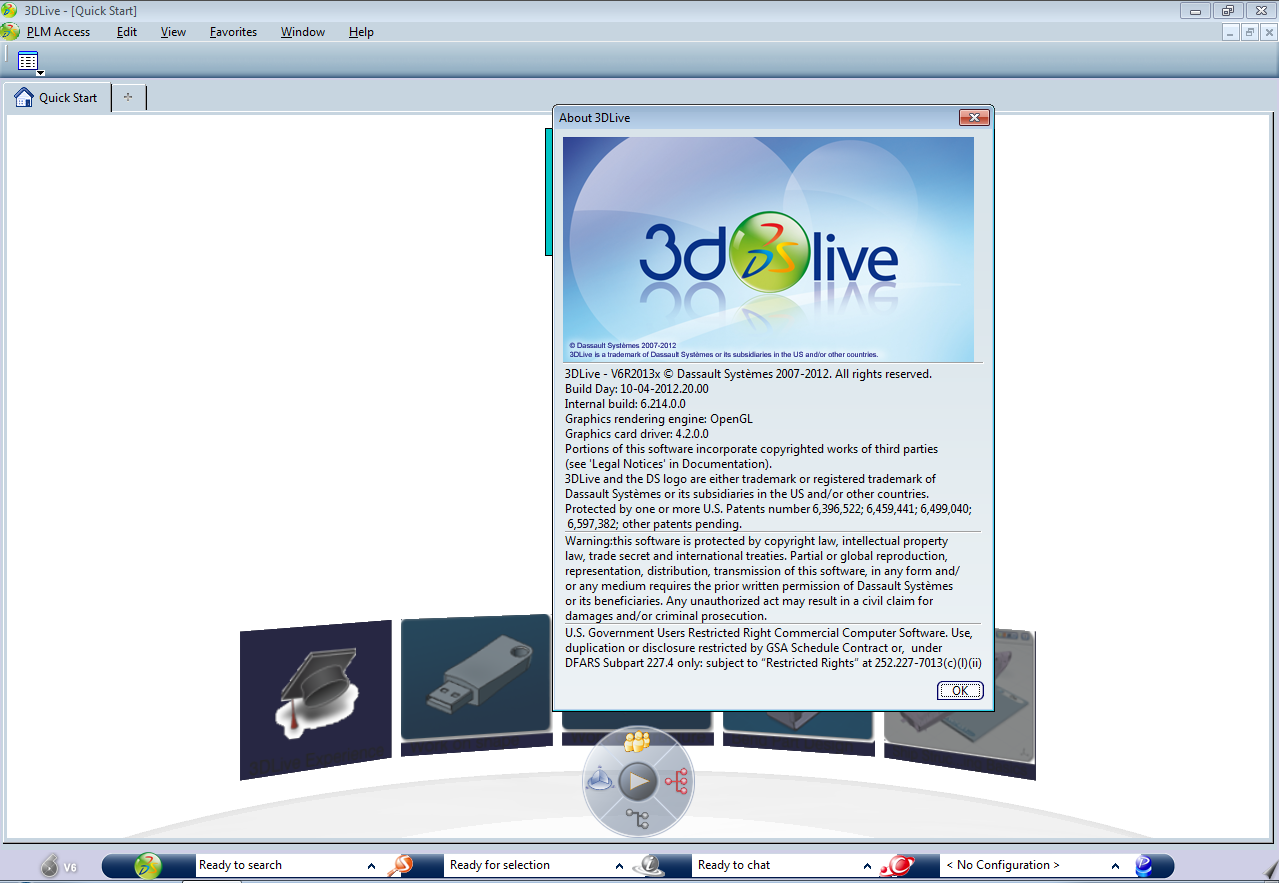
Task: Click the table view toolbar icon
Action: pos(28,61)
